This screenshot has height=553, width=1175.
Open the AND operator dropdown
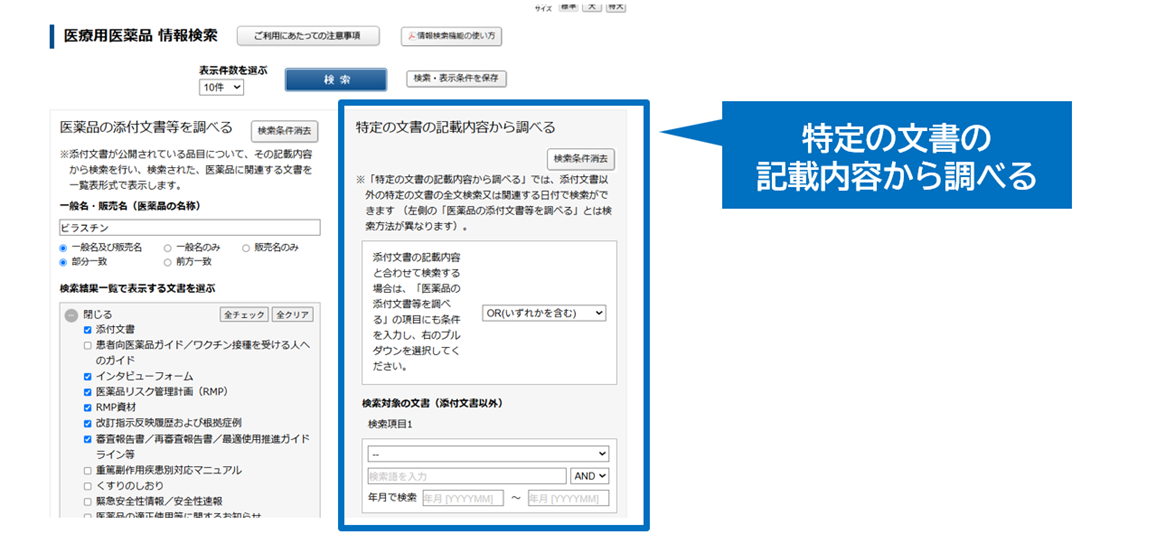point(590,476)
